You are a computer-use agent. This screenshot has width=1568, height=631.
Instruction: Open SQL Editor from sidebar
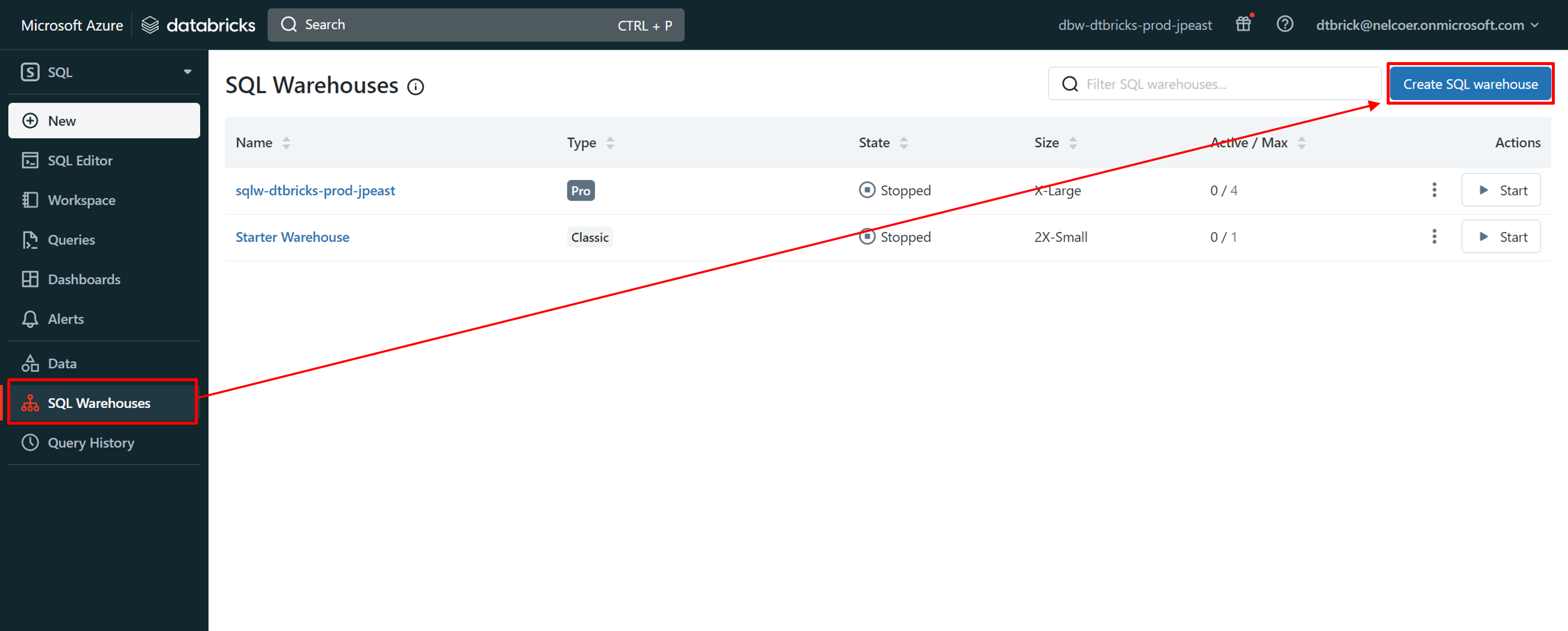[80, 161]
